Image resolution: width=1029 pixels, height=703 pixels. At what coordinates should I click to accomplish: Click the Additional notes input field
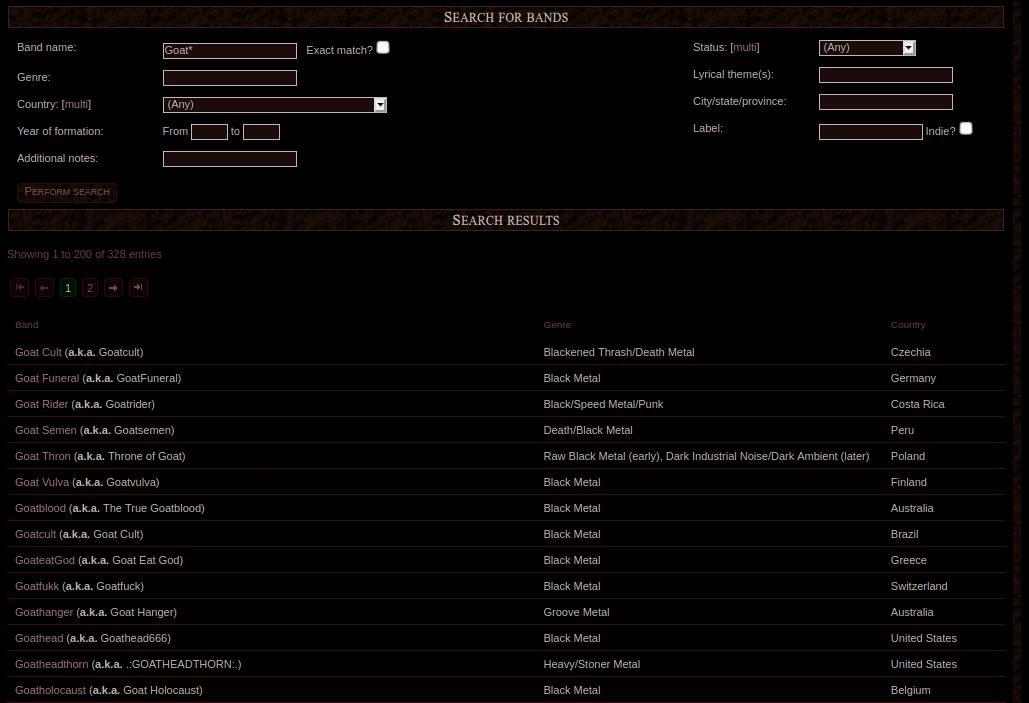(230, 159)
